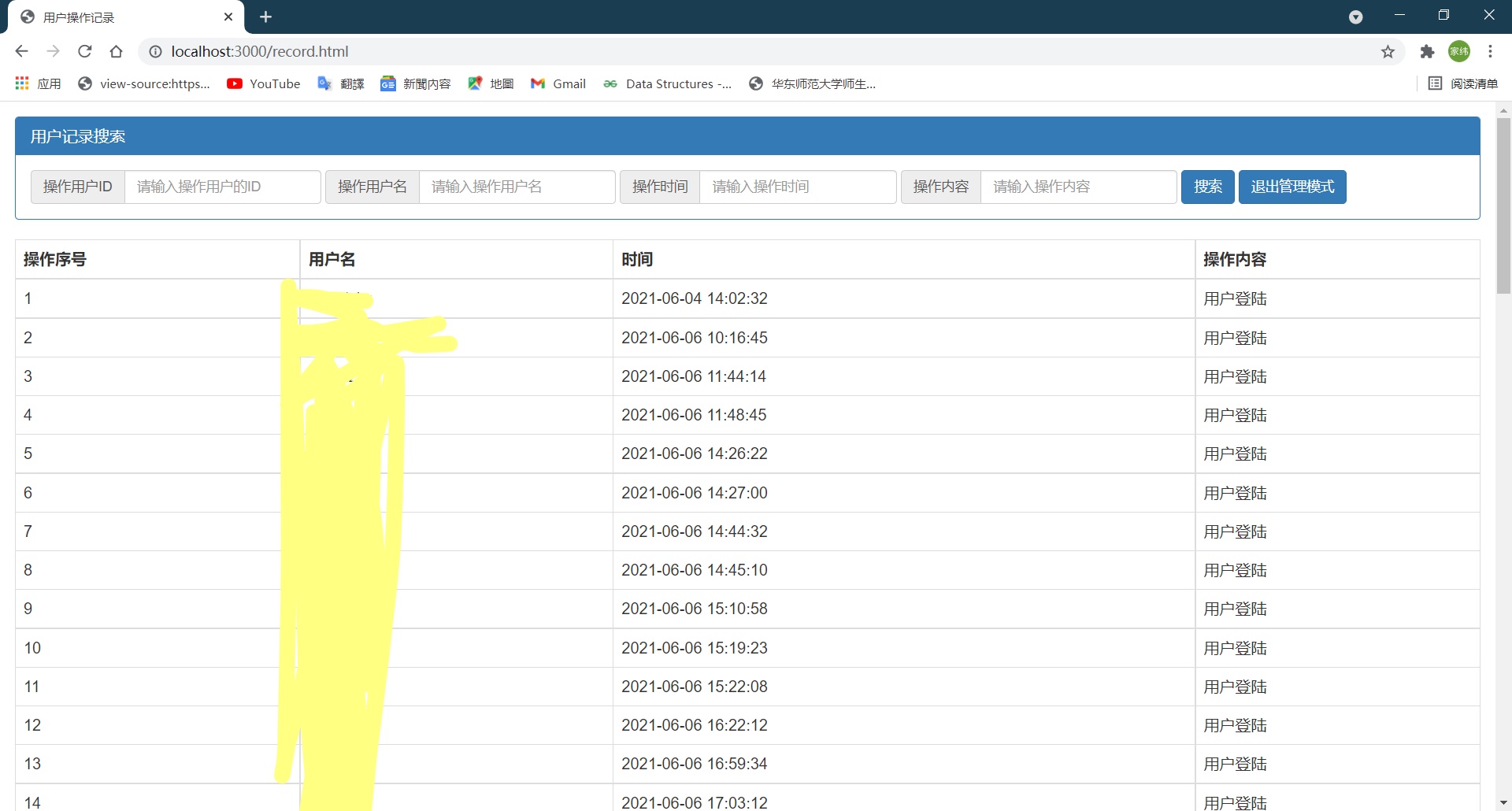
Task: Open the Chrome three-dot menu
Action: [x=1491, y=51]
